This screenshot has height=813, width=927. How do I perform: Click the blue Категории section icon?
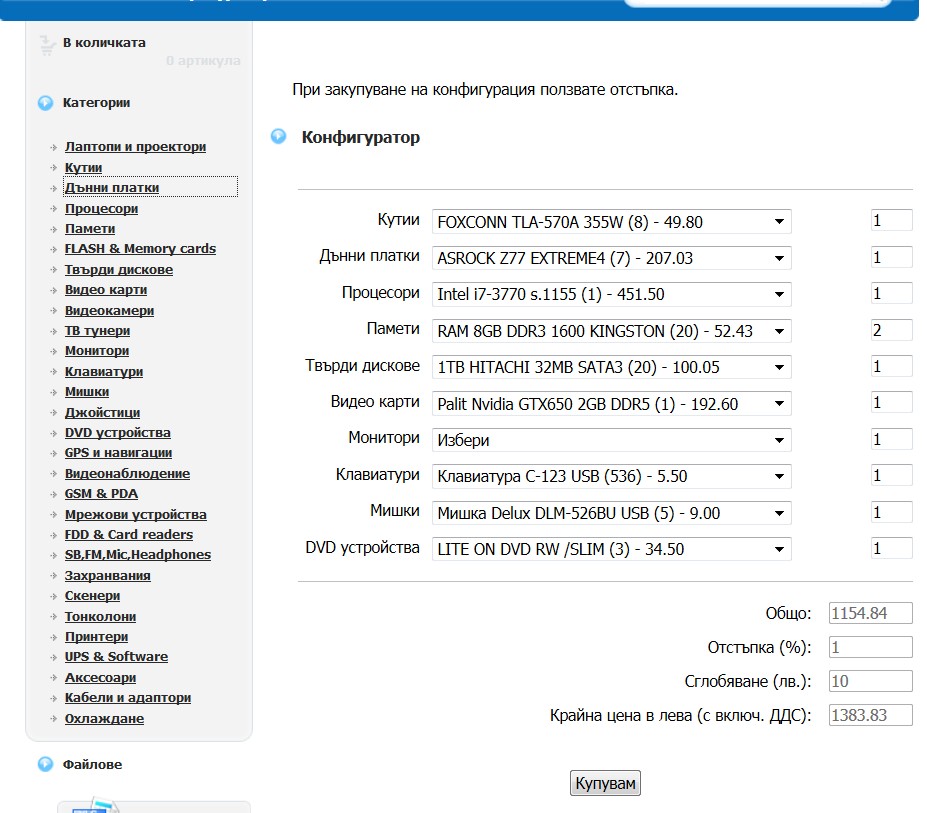pos(45,103)
